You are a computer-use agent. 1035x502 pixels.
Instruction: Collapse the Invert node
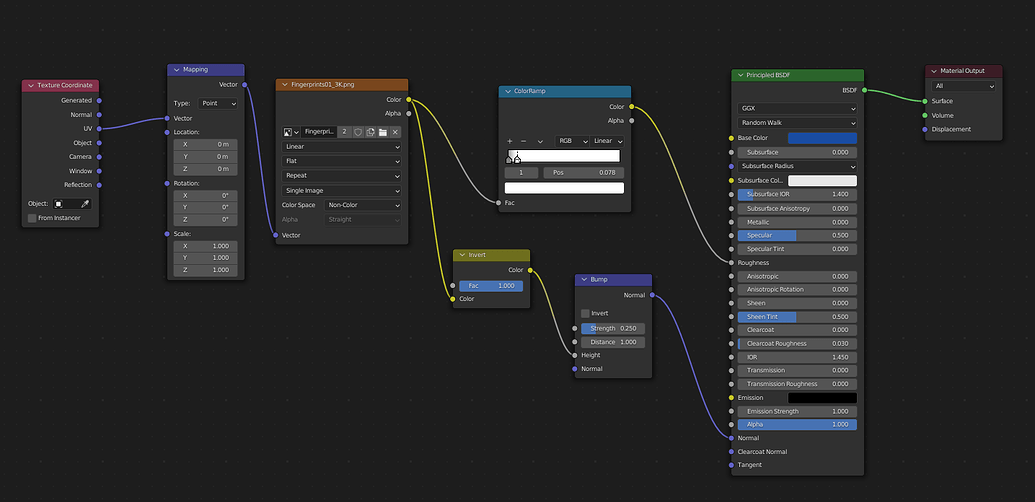point(461,255)
